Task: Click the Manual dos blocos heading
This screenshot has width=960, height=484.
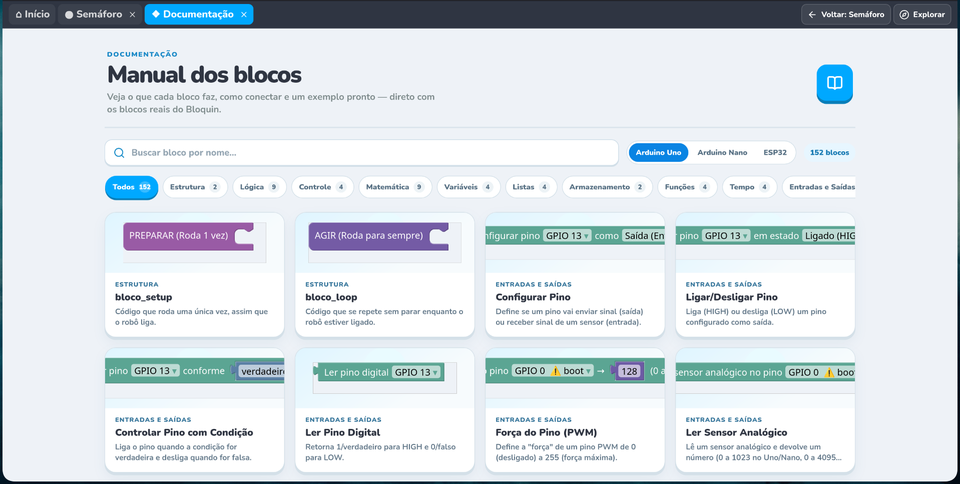Action: tap(204, 75)
